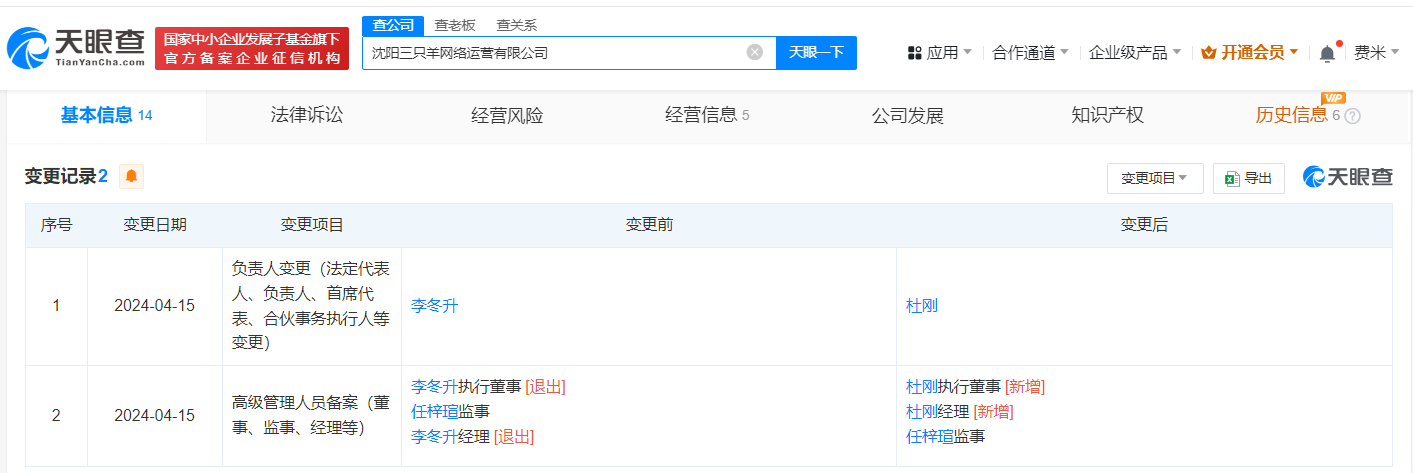Open the 公司发展 tab
The width and height of the screenshot is (1413, 473).
coord(908,115)
